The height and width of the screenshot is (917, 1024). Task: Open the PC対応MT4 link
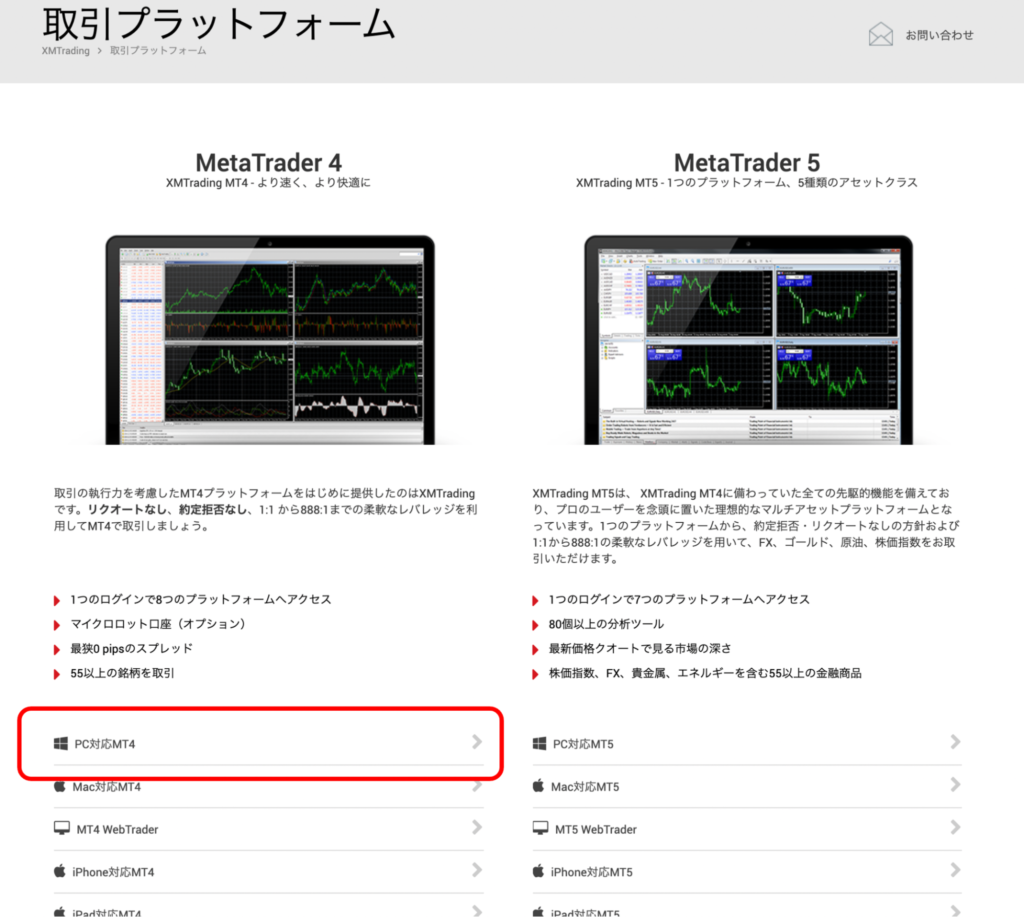[104, 744]
